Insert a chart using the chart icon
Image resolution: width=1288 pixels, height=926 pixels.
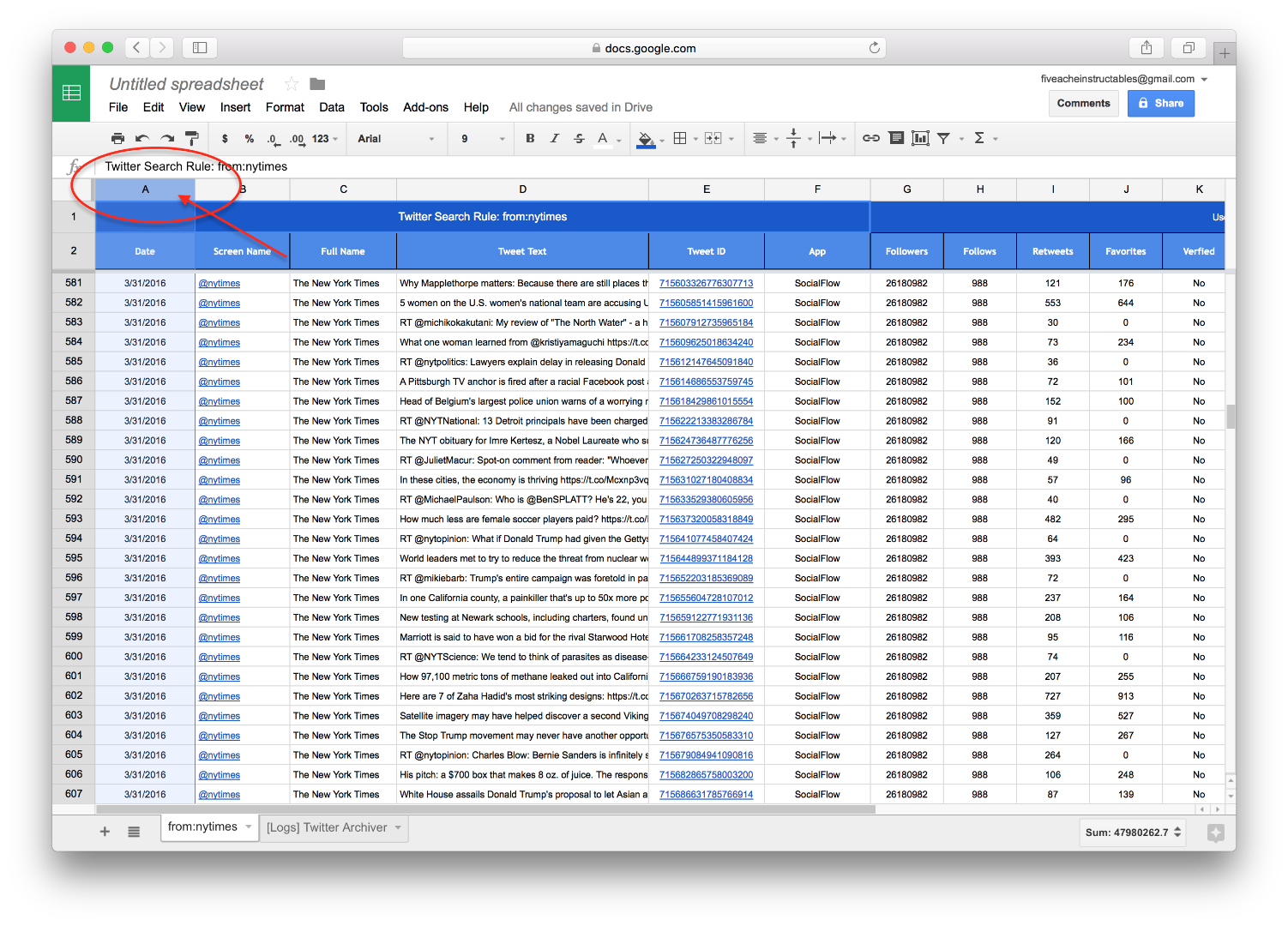point(920,138)
